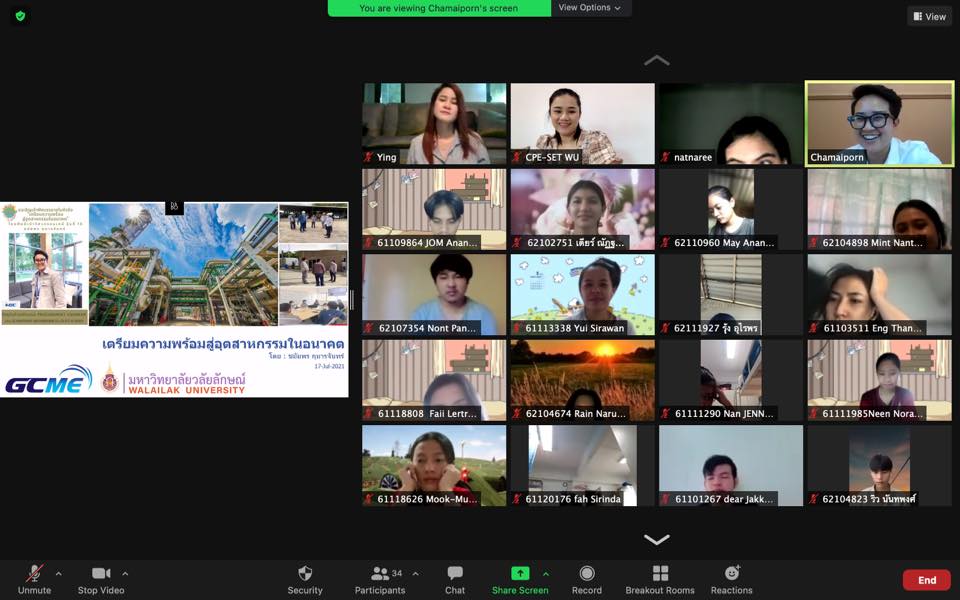Click the red End meeting button
The image size is (960, 600).
point(926,580)
